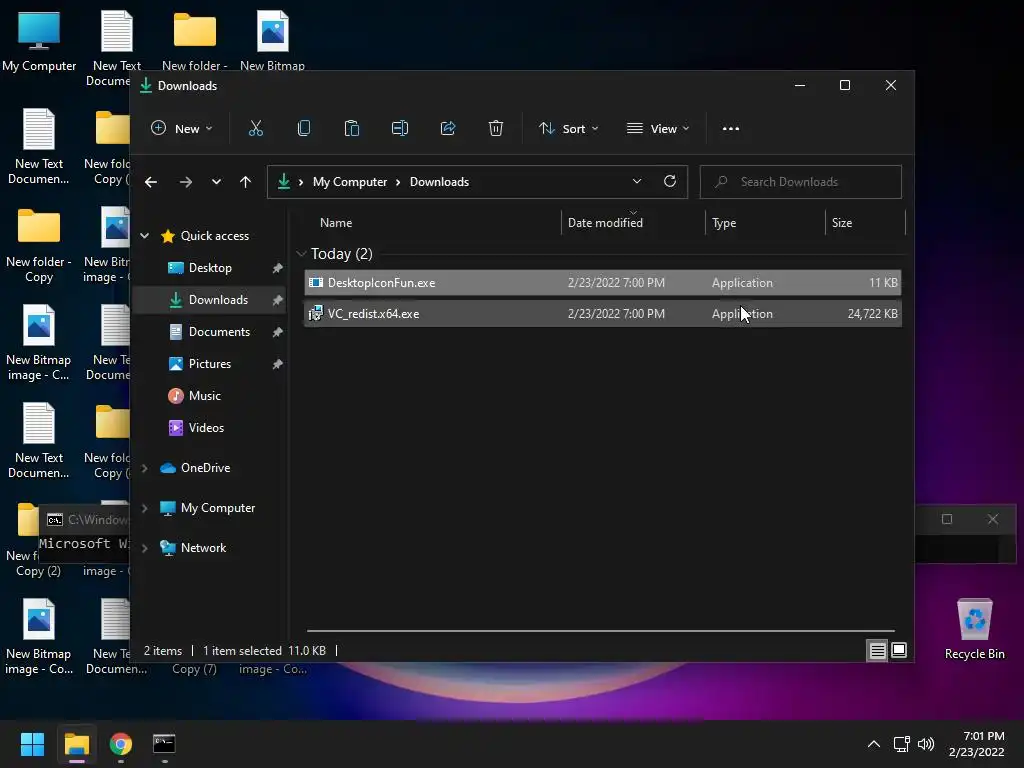Click Downloads in address breadcrumb
Screen dimensions: 1024x768
pos(440,182)
